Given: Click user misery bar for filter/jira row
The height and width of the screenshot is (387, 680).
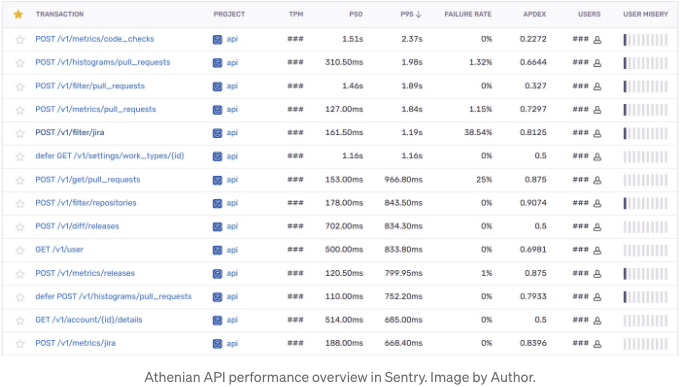Looking at the screenshot, I should tap(645, 133).
